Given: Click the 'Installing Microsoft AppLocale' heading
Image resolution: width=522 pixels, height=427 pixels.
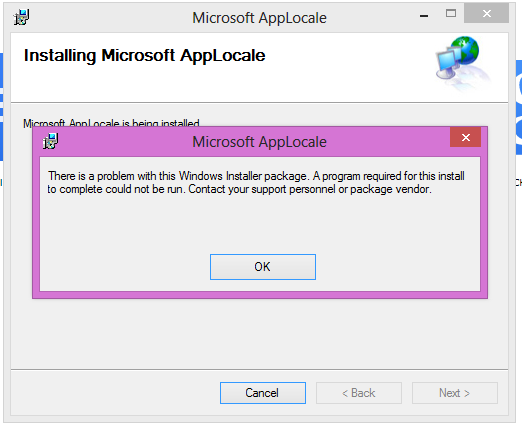Looking at the screenshot, I should click(x=144, y=55).
